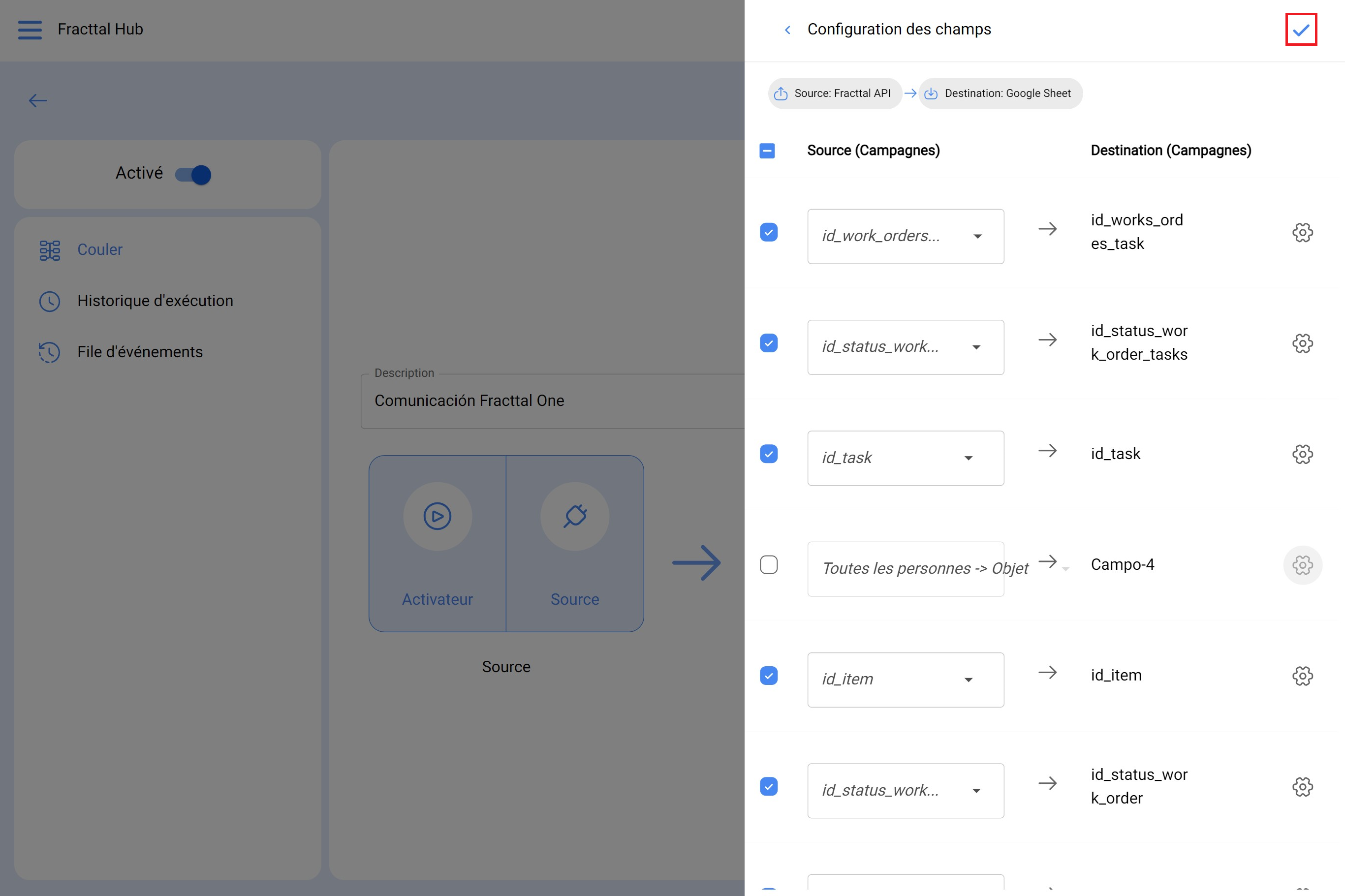The image size is (1345, 896).
Task: Open settings gear for id_task destination
Action: coord(1302,454)
